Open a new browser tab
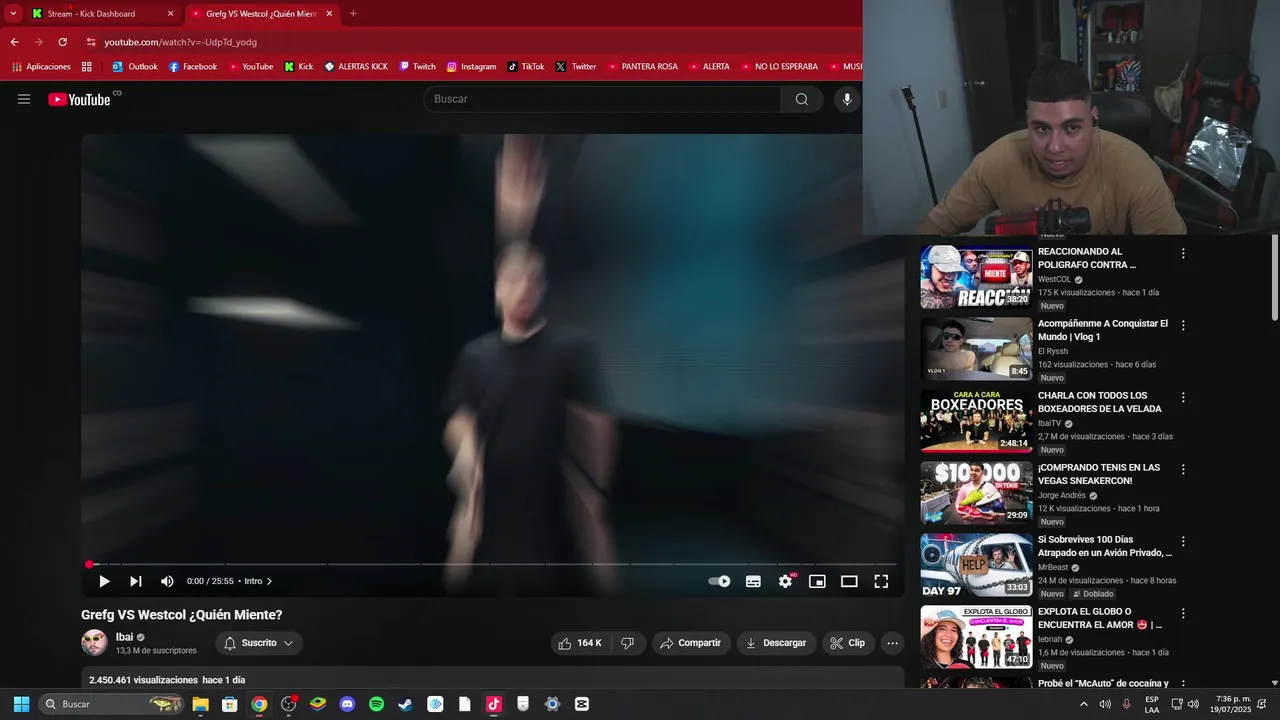The width and height of the screenshot is (1280, 720). tap(353, 14)
